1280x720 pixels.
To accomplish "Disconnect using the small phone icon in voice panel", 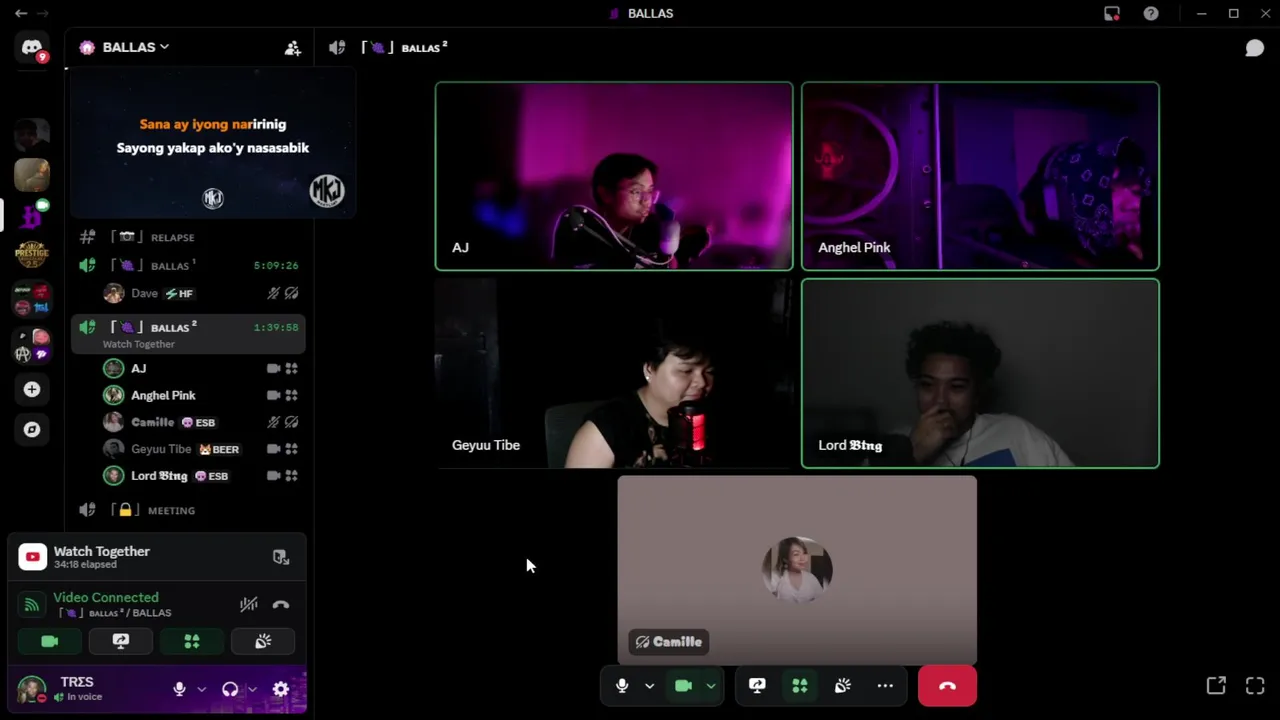I will tap(281, 604).
